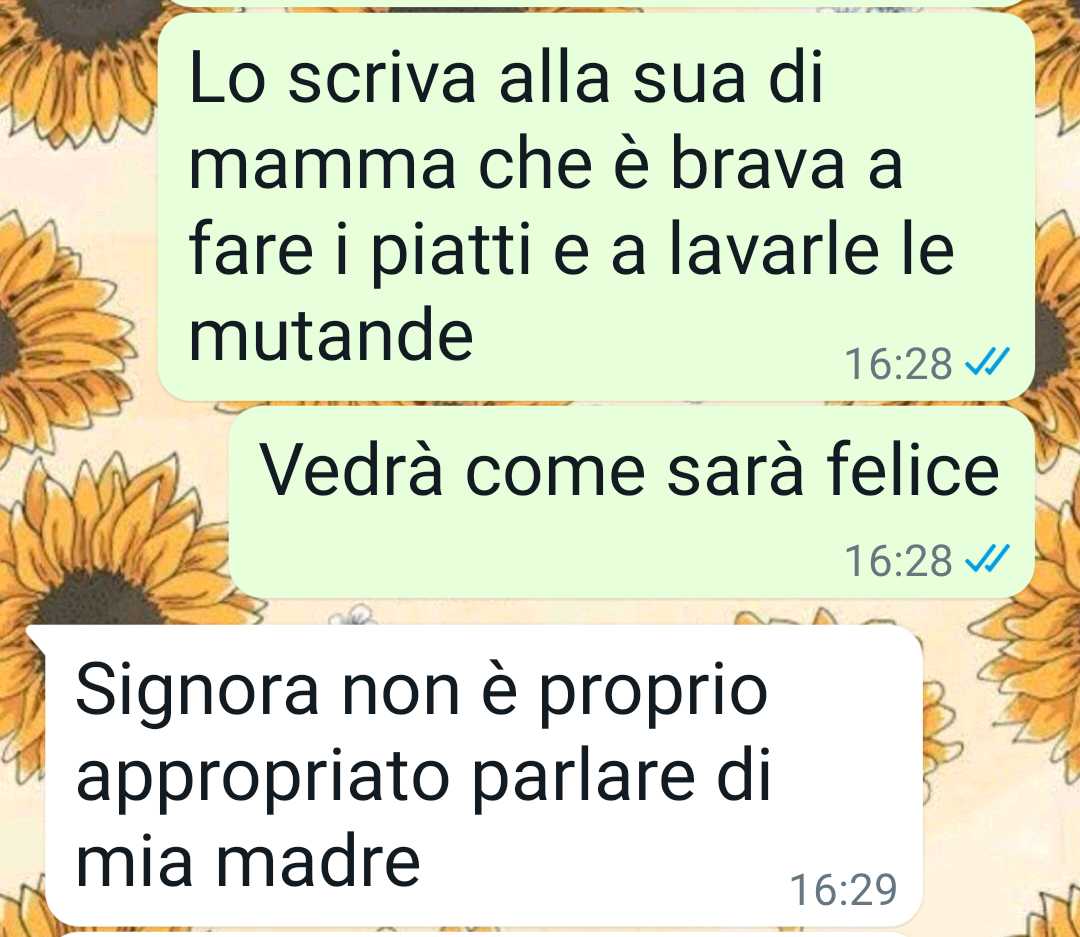Tap blue read receipt under Vedrà come sarà felice
Image resolution: width=1080 pixels, height=937 pixels.
(x=988, y=558)
